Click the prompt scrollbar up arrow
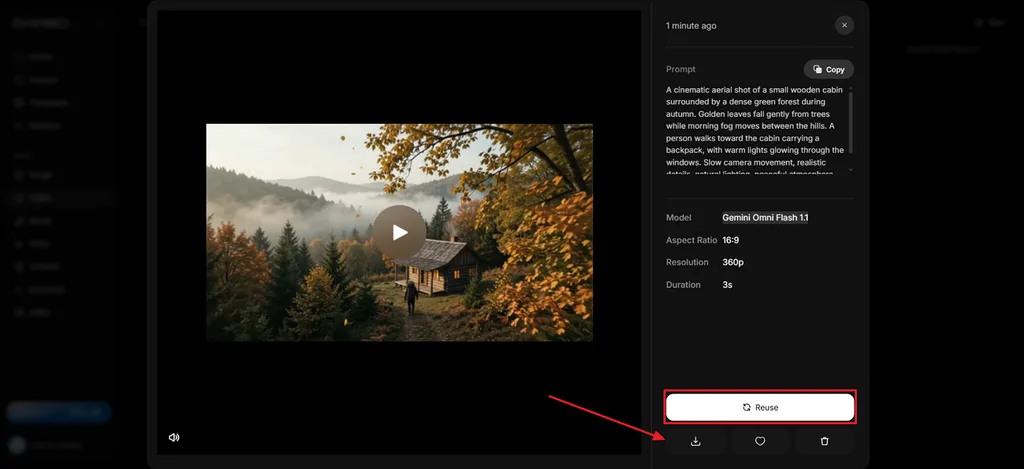The width and height of the screenshot is (1024, 469). click(850, 88)
